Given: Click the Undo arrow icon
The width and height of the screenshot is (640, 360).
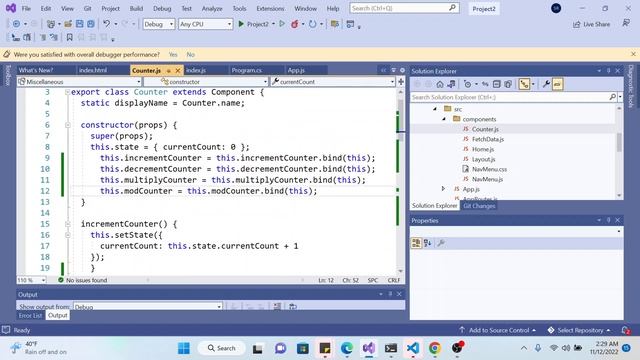Looking at the screenshot, I should point(106,24).
